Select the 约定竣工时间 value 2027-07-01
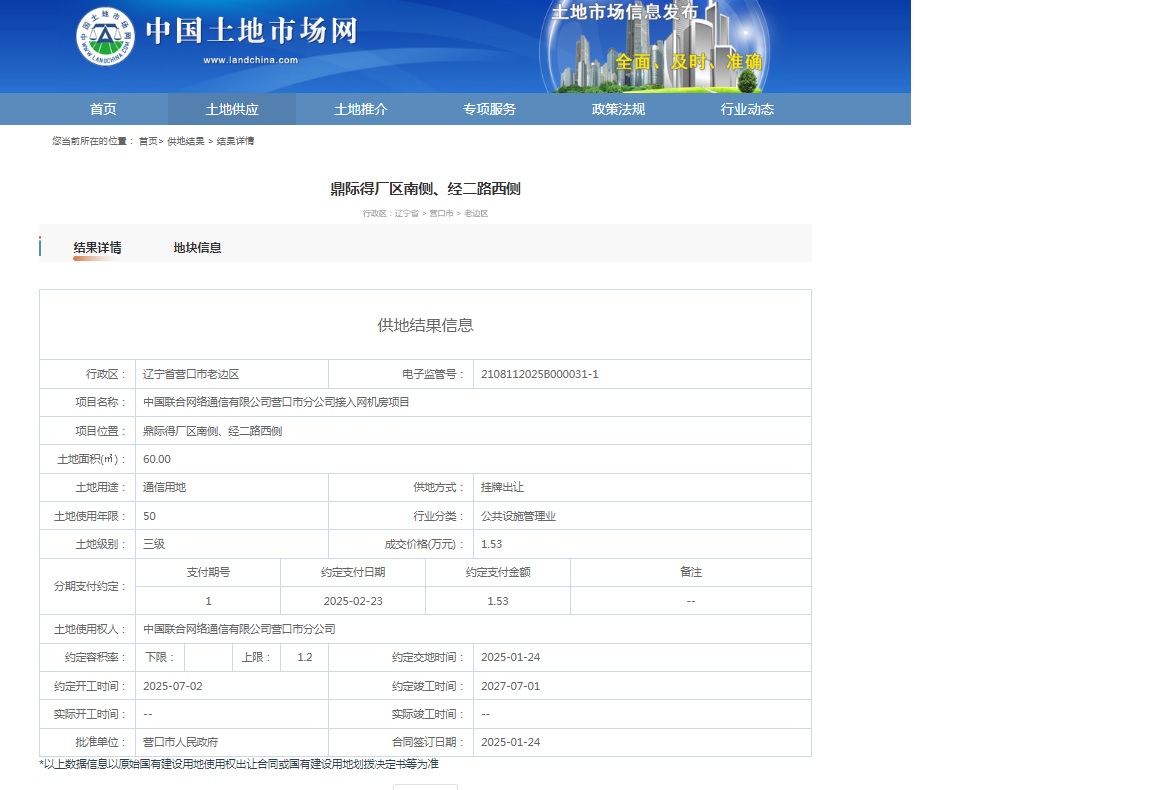 tap(511, 686)
